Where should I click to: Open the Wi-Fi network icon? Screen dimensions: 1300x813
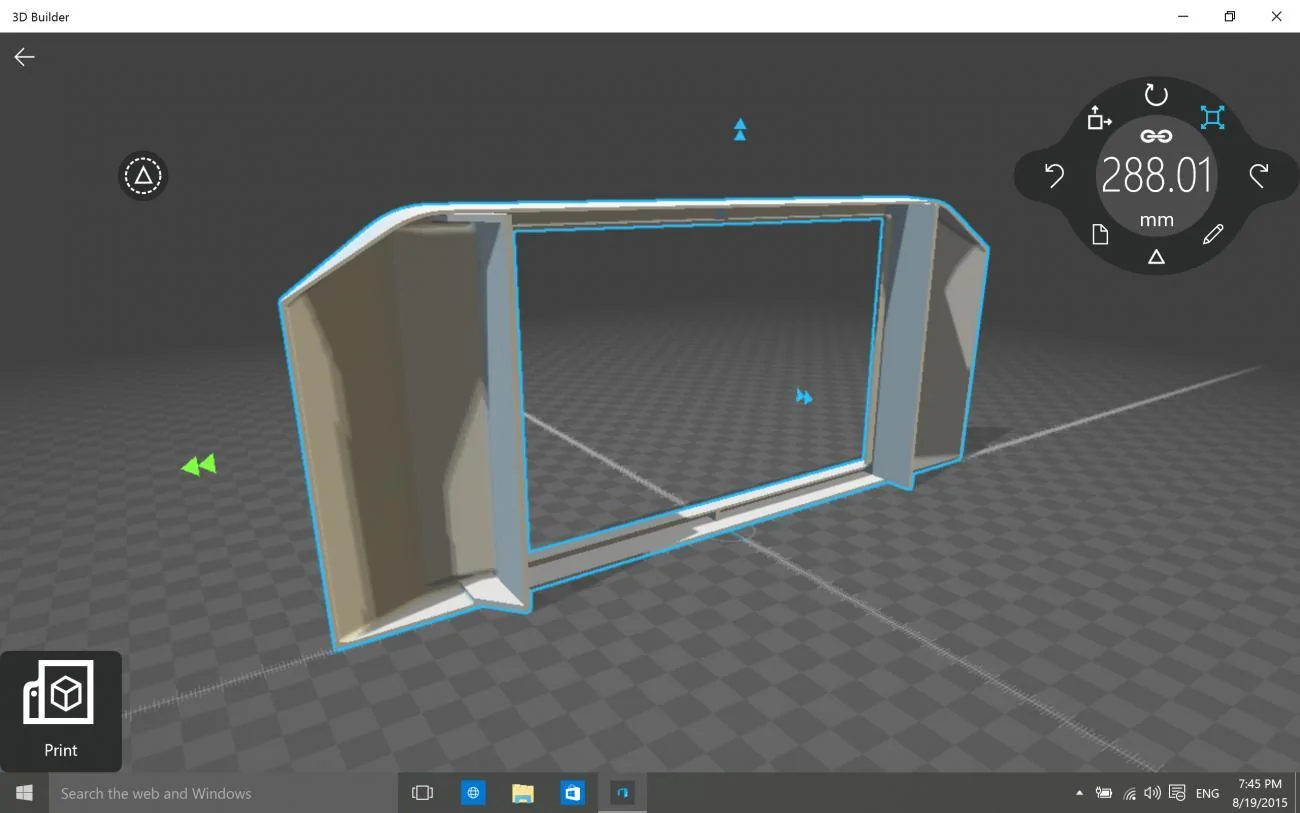tap(1129, 793)
